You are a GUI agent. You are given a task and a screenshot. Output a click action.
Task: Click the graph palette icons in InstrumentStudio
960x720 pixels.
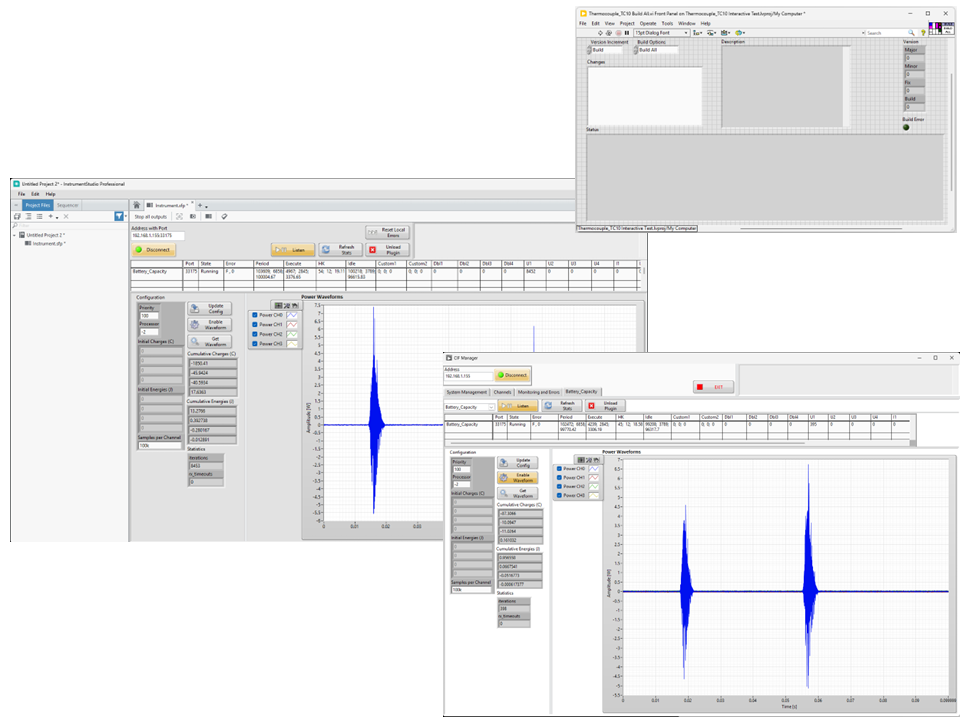pos(286,305)
